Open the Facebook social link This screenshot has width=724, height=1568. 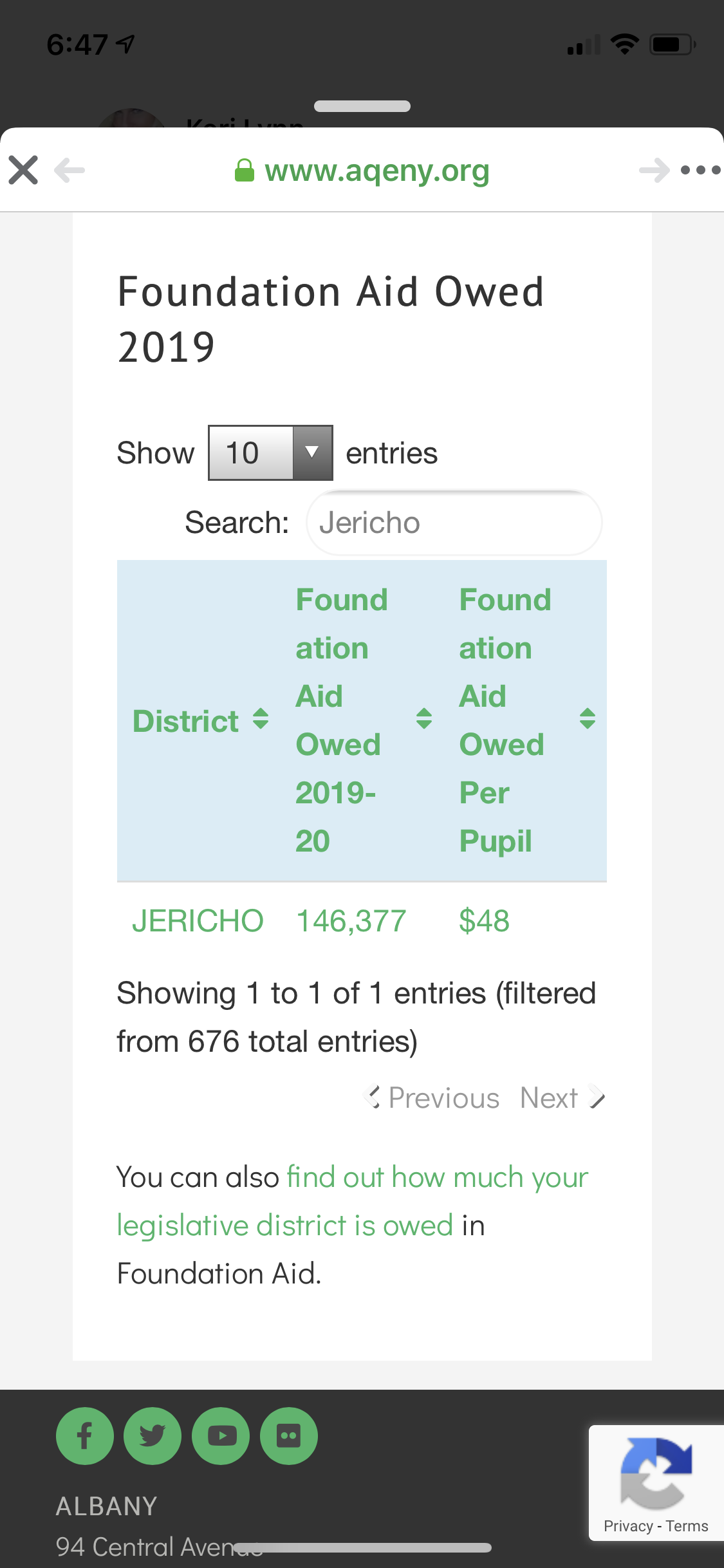(x=85, y=1436)
